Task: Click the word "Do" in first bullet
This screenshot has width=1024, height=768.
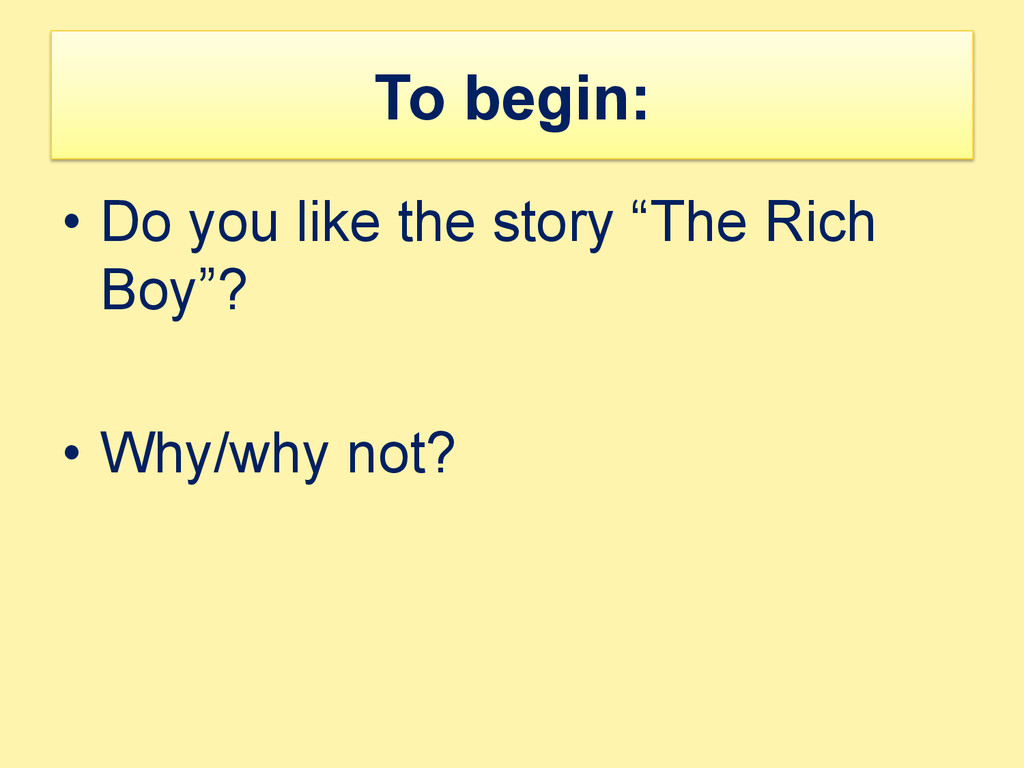Action: coord(136,222)
